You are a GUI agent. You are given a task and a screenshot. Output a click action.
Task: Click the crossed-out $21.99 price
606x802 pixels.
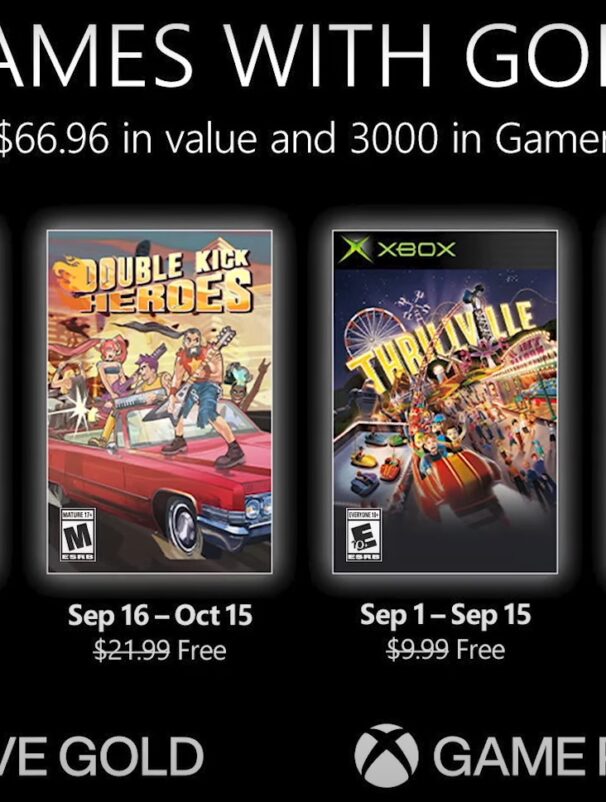click(132, 651)
